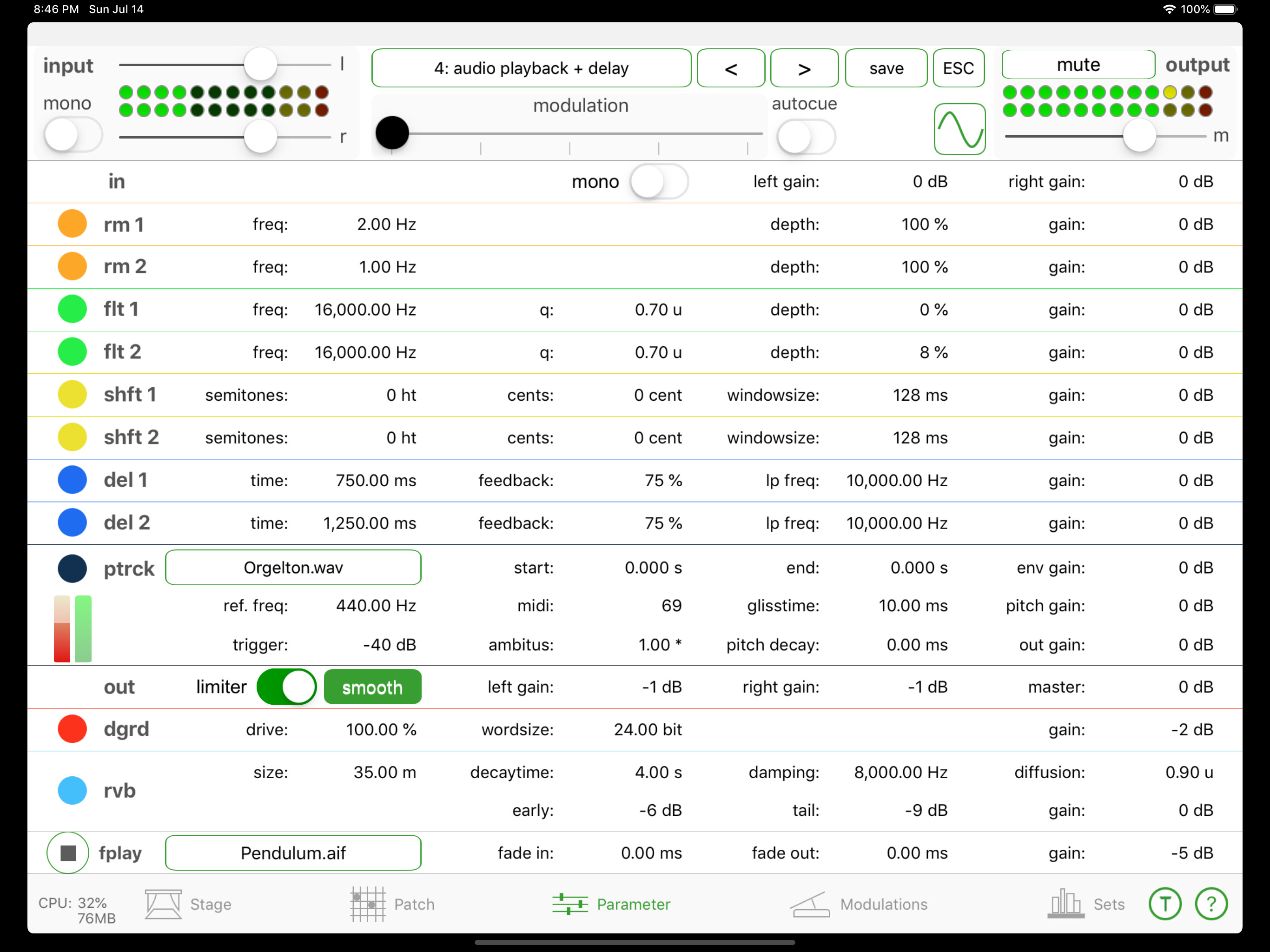Open the Orgelton.wav file selector
The height and width of the screenshot is (952, 1270).
293,568
